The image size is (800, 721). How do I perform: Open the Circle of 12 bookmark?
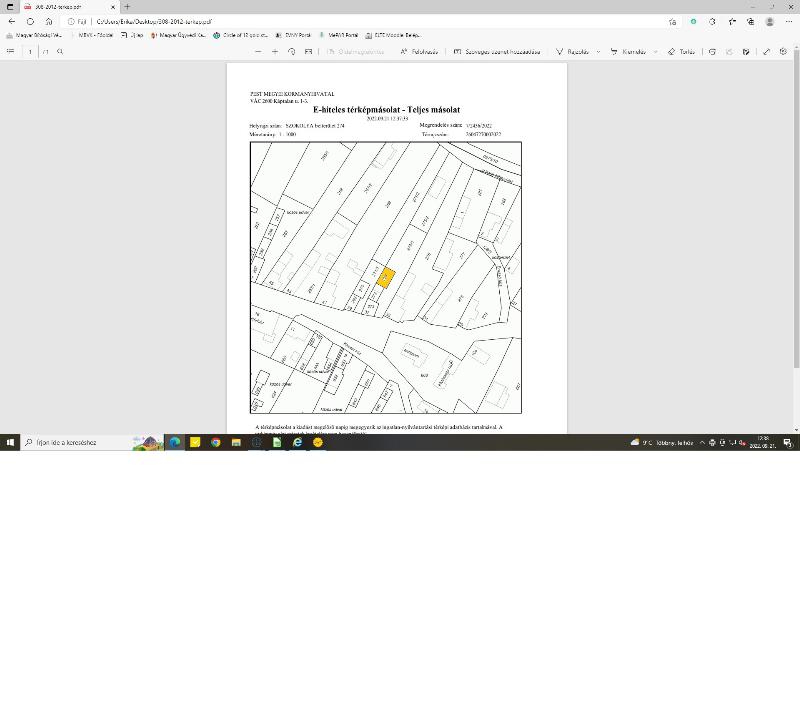[240, 35]
